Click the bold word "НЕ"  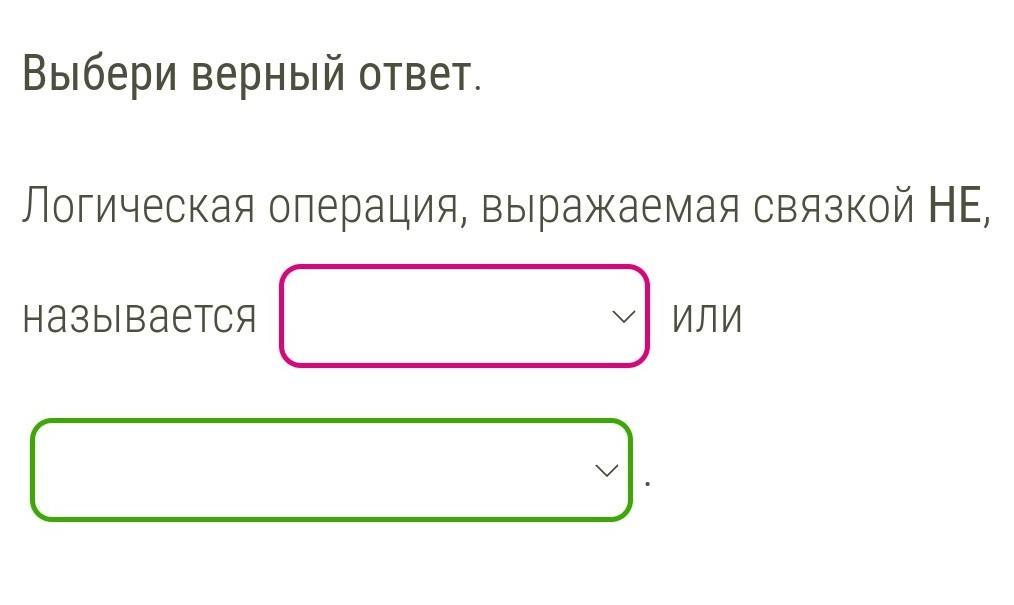coord(955,206)
